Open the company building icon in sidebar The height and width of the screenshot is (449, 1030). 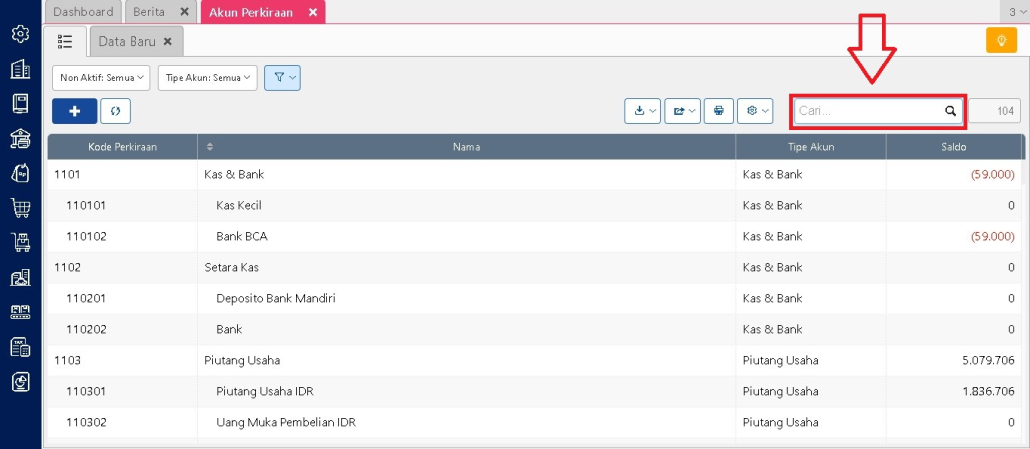point(20,69)
